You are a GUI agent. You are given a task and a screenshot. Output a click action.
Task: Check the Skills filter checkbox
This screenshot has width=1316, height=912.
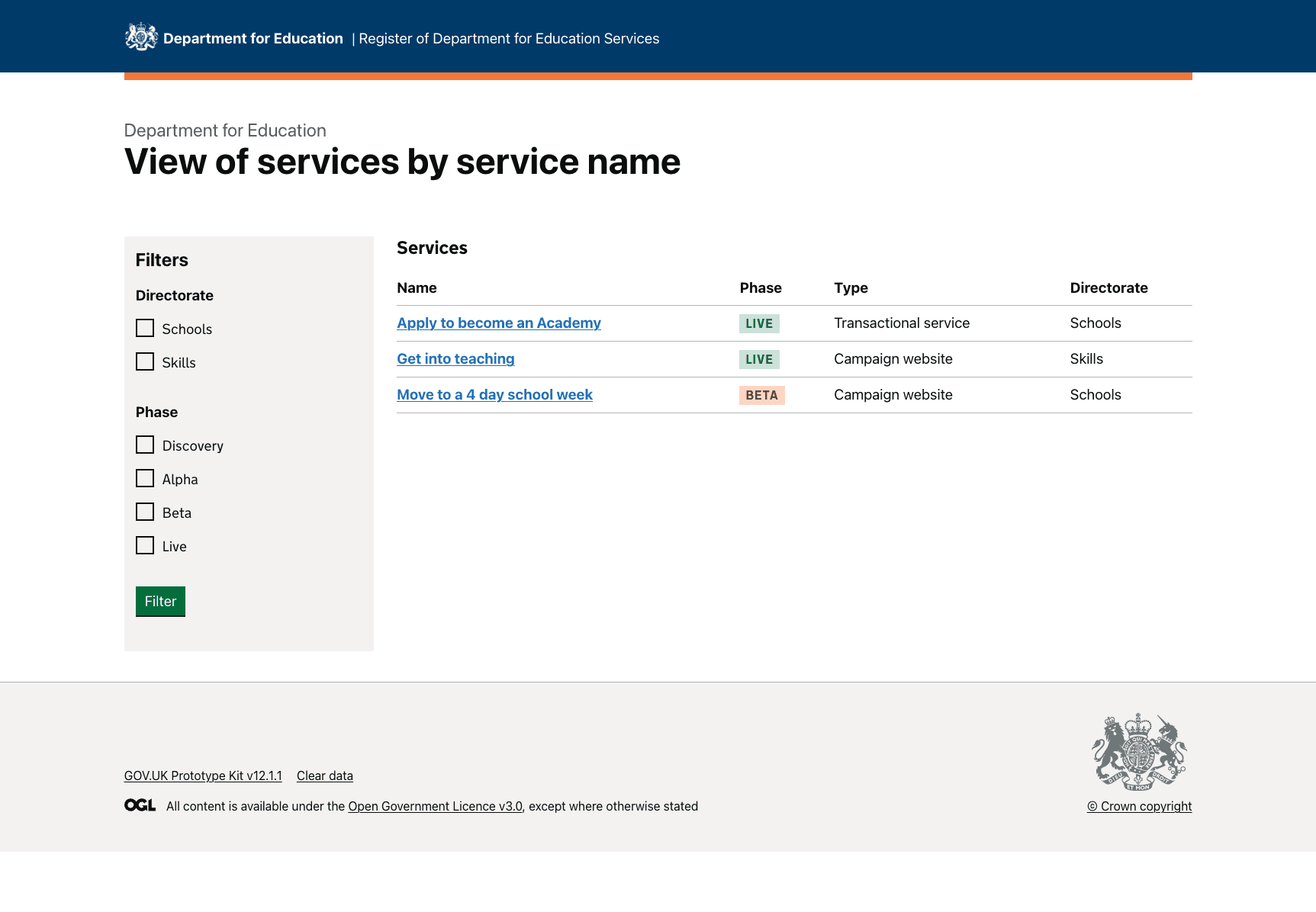(145, 361)
